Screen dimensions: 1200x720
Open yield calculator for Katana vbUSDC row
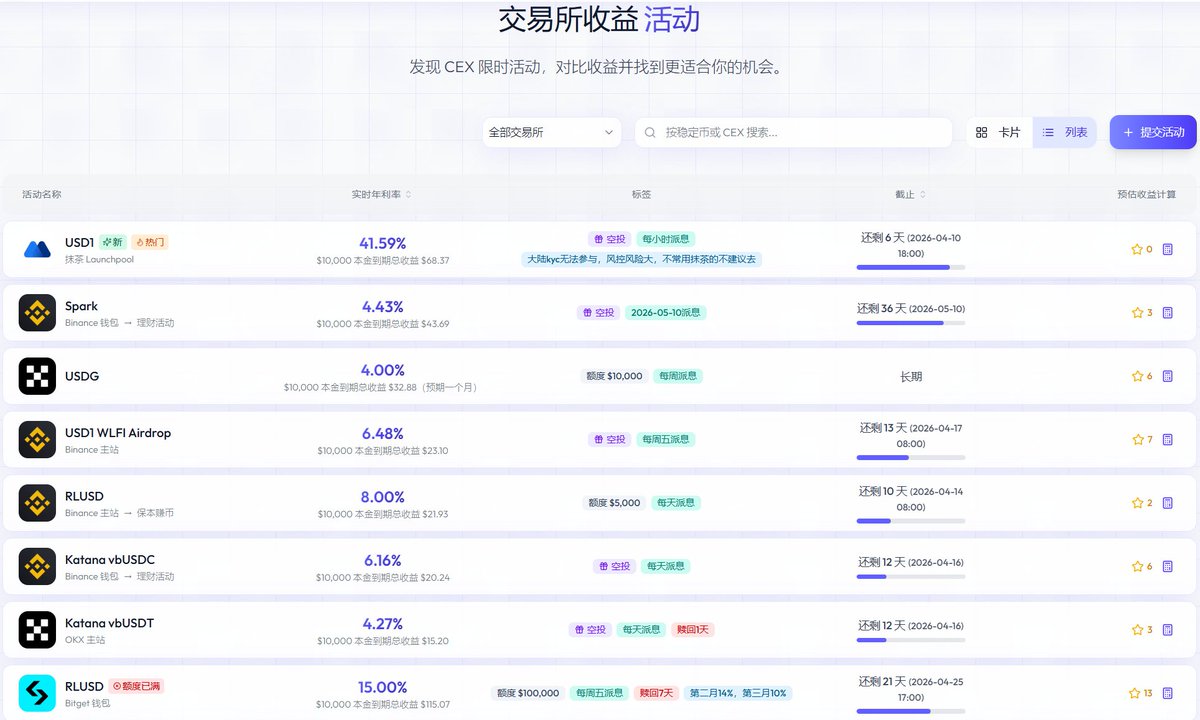tap(1167, 566)
